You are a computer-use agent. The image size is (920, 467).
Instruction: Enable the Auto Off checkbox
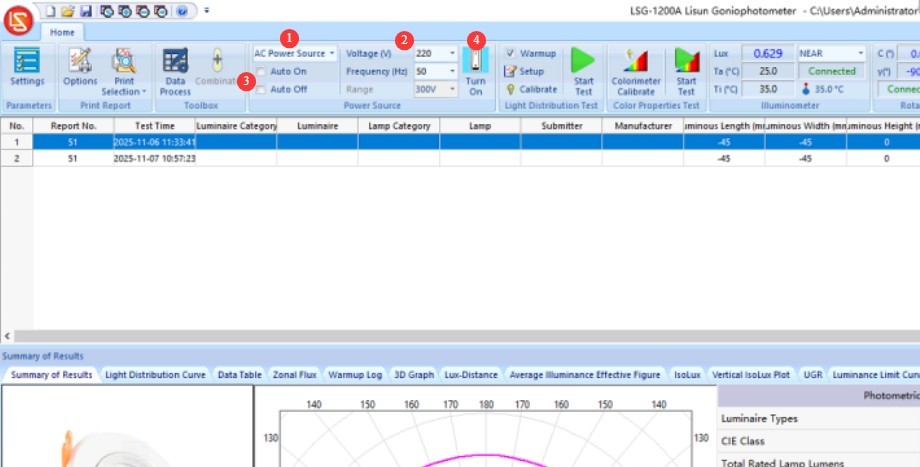(261, 89)
